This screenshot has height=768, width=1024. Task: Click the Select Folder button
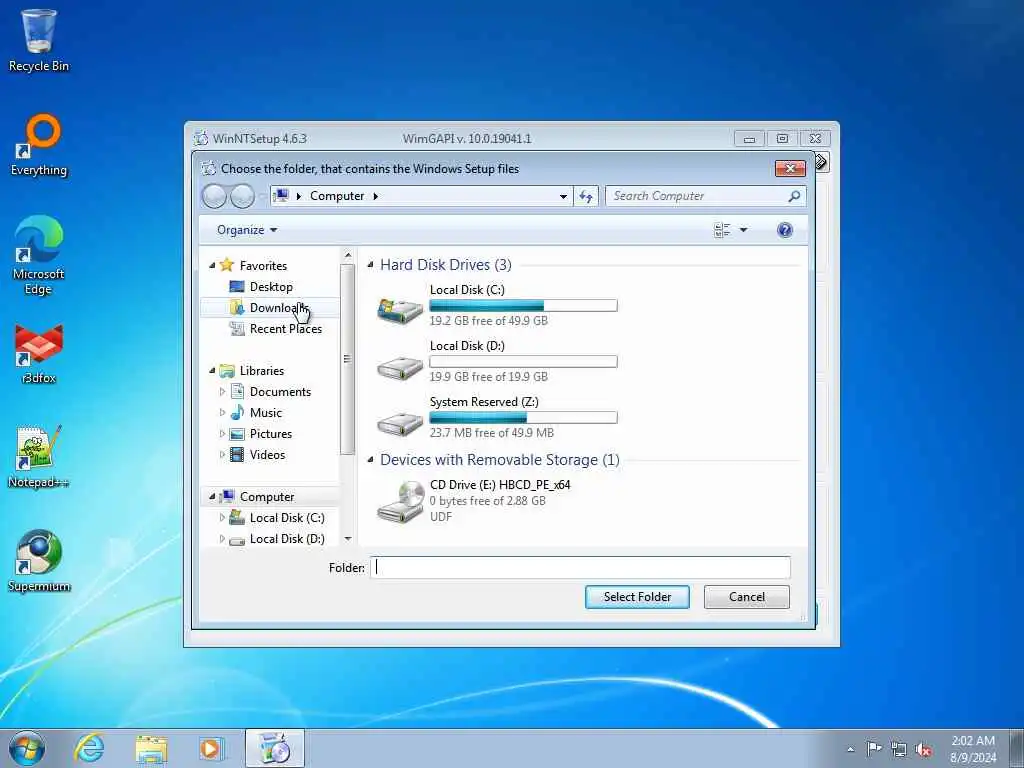[x=637, y=597]
